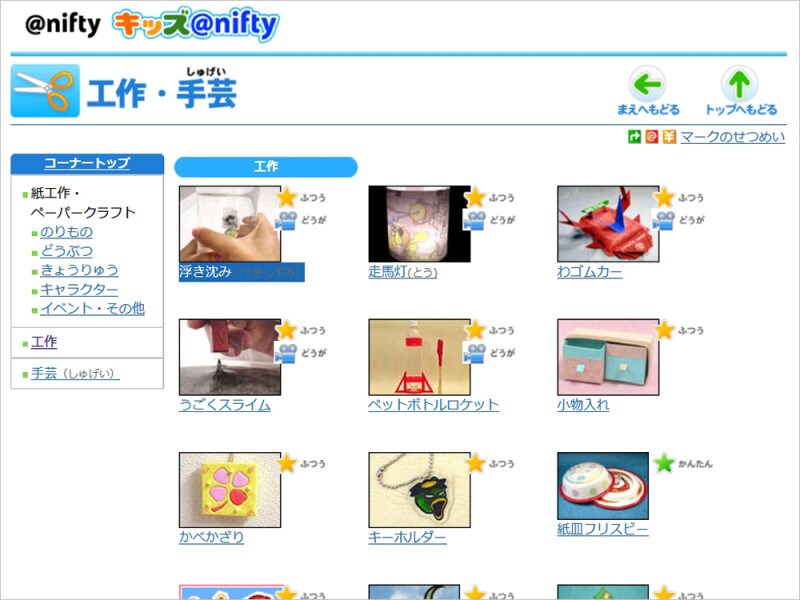Open the コーナートップ sidebar header
The image size is (800, 600).
click(x=87, y=163)
